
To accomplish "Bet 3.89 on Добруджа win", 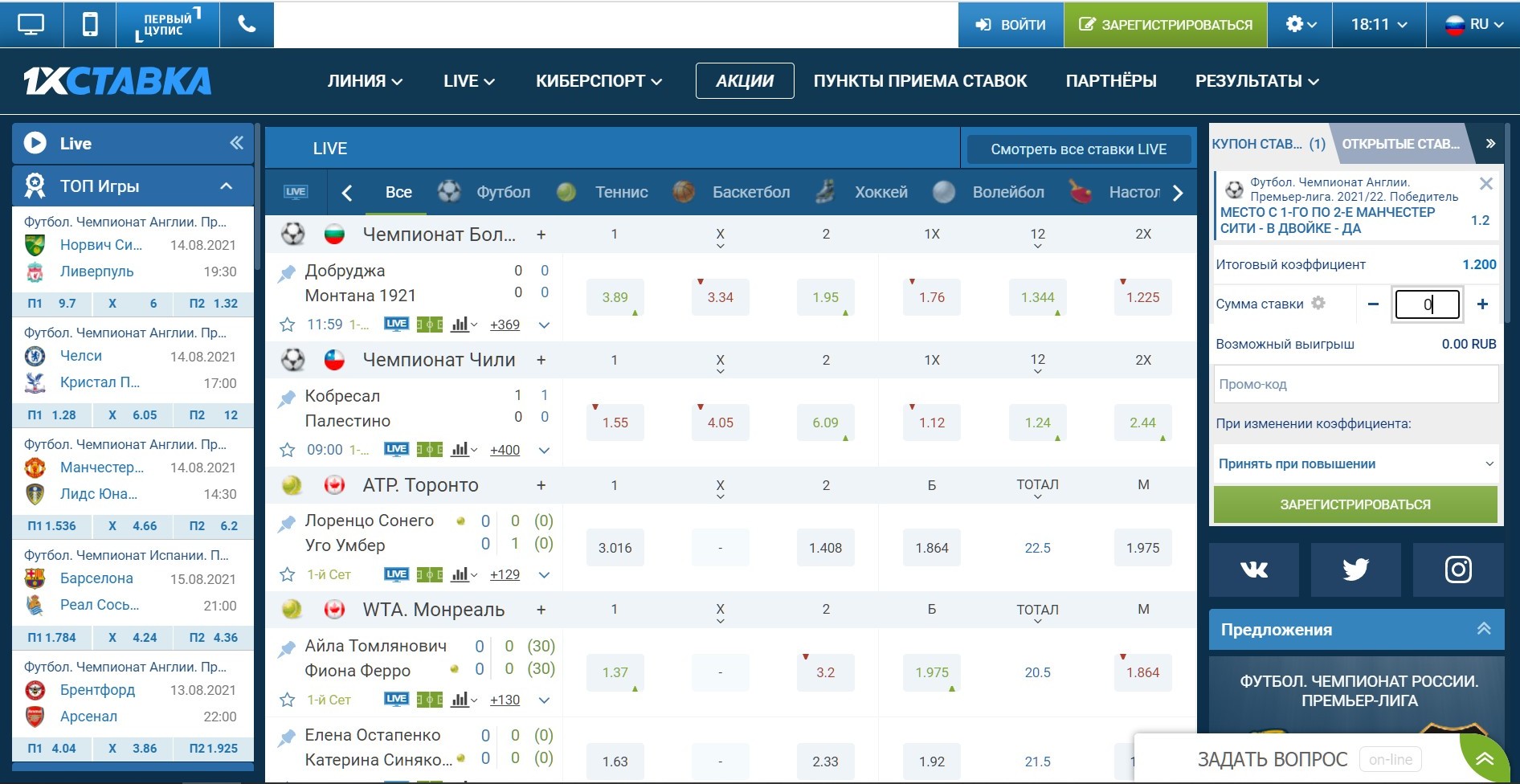I will [x=615, y=297].
